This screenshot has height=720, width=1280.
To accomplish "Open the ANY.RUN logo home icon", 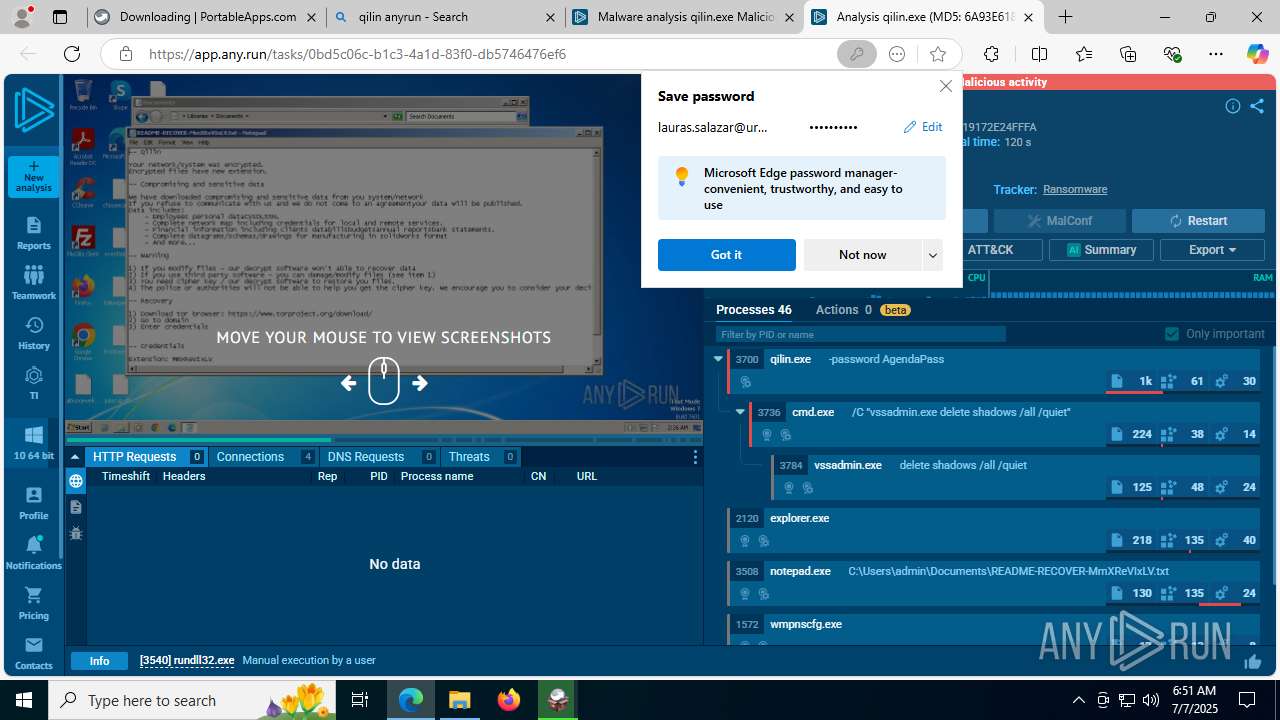I will (x=34, y=110).
